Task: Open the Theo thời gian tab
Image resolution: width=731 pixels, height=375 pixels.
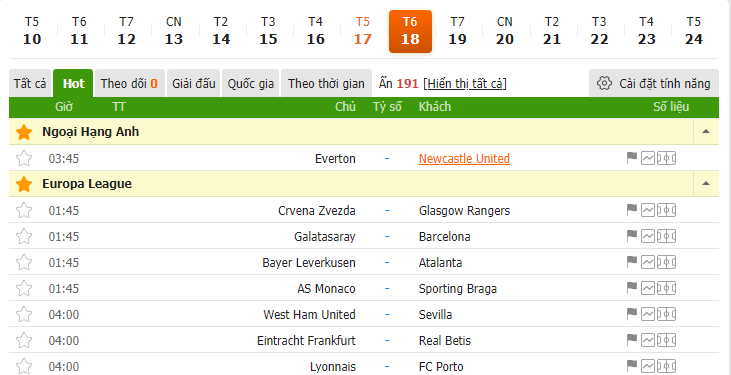Action: 326,83
